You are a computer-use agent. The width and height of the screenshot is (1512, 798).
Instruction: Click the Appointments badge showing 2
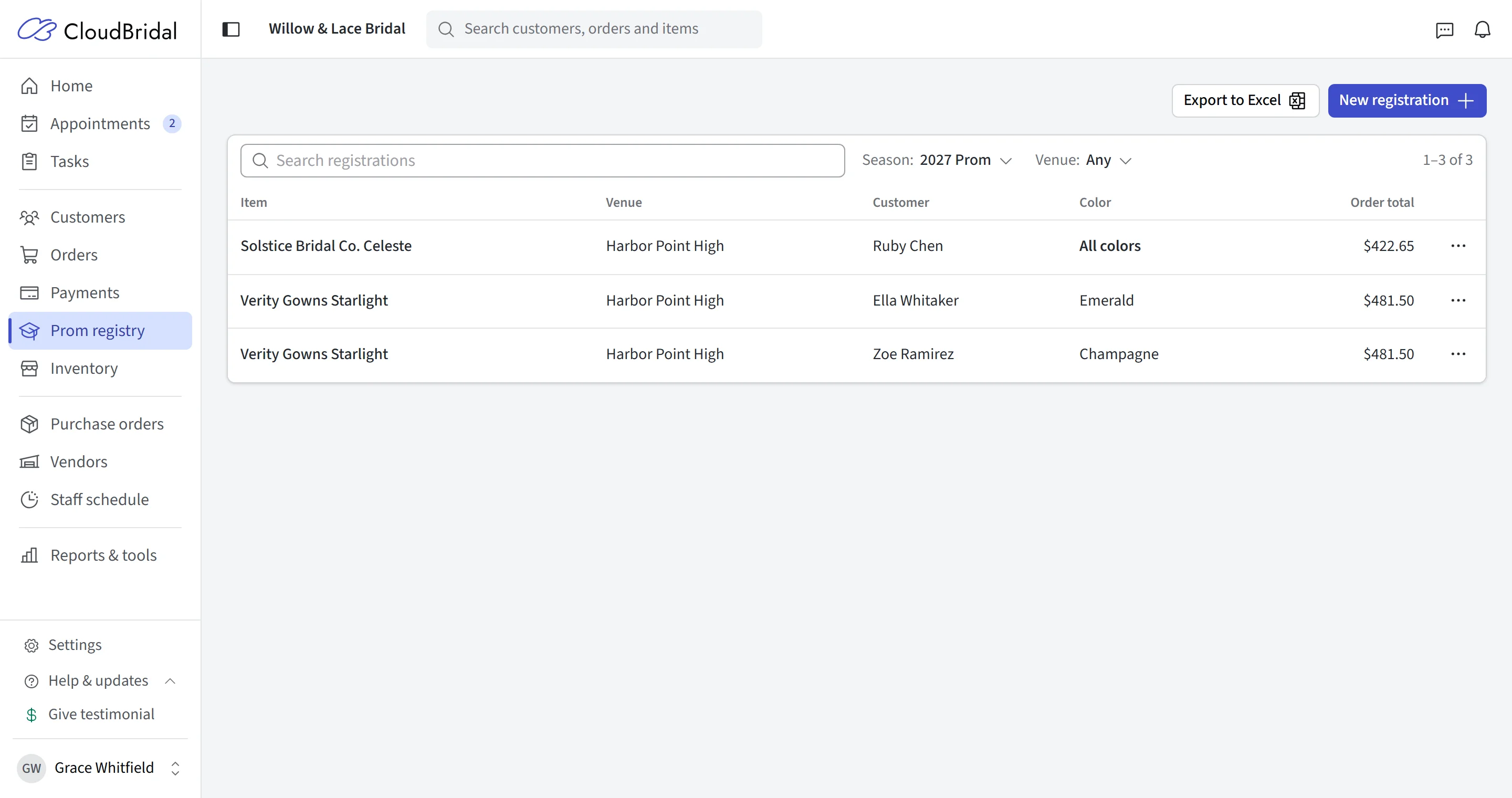[171, 124]
